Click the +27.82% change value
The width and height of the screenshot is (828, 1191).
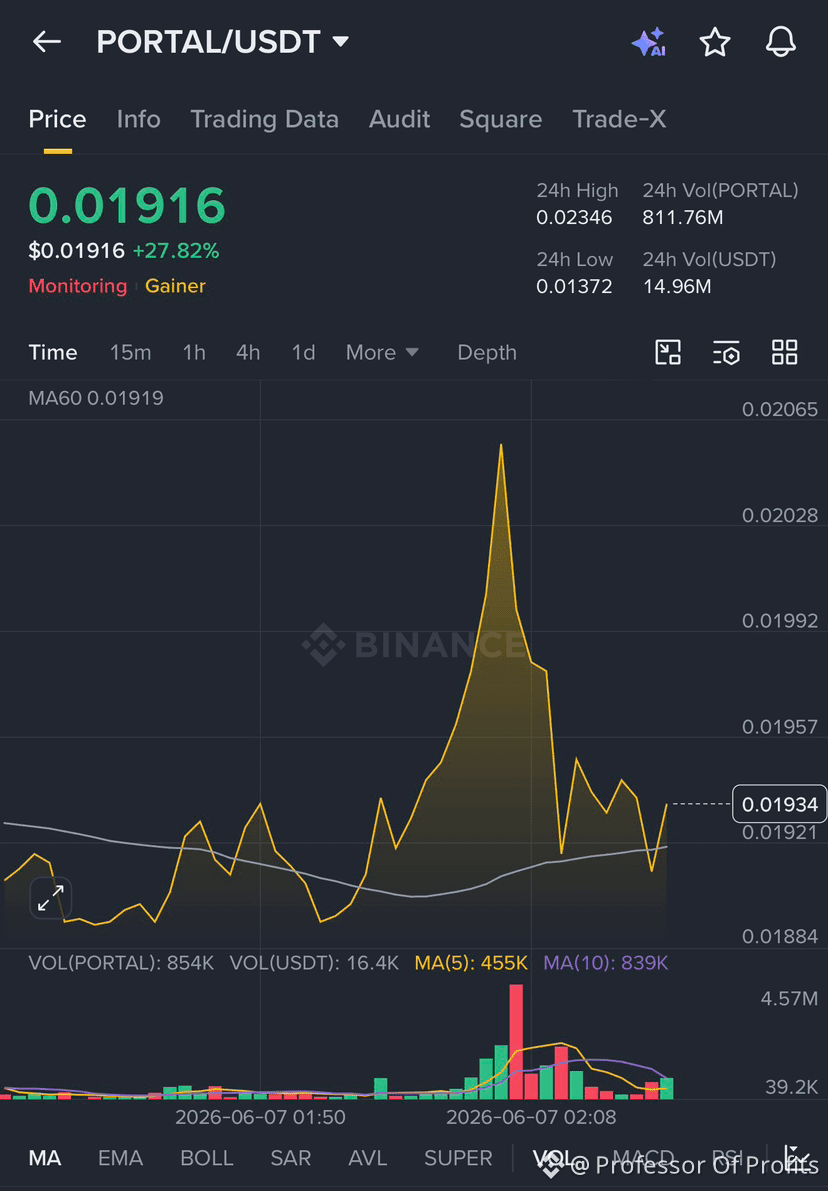point(175,251)
